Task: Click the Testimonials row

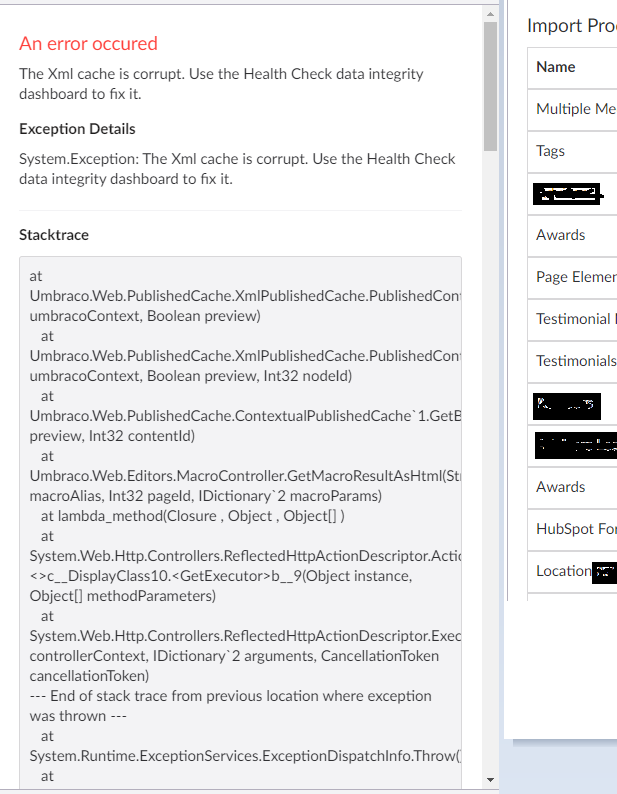Action: (x=572, y=362)
